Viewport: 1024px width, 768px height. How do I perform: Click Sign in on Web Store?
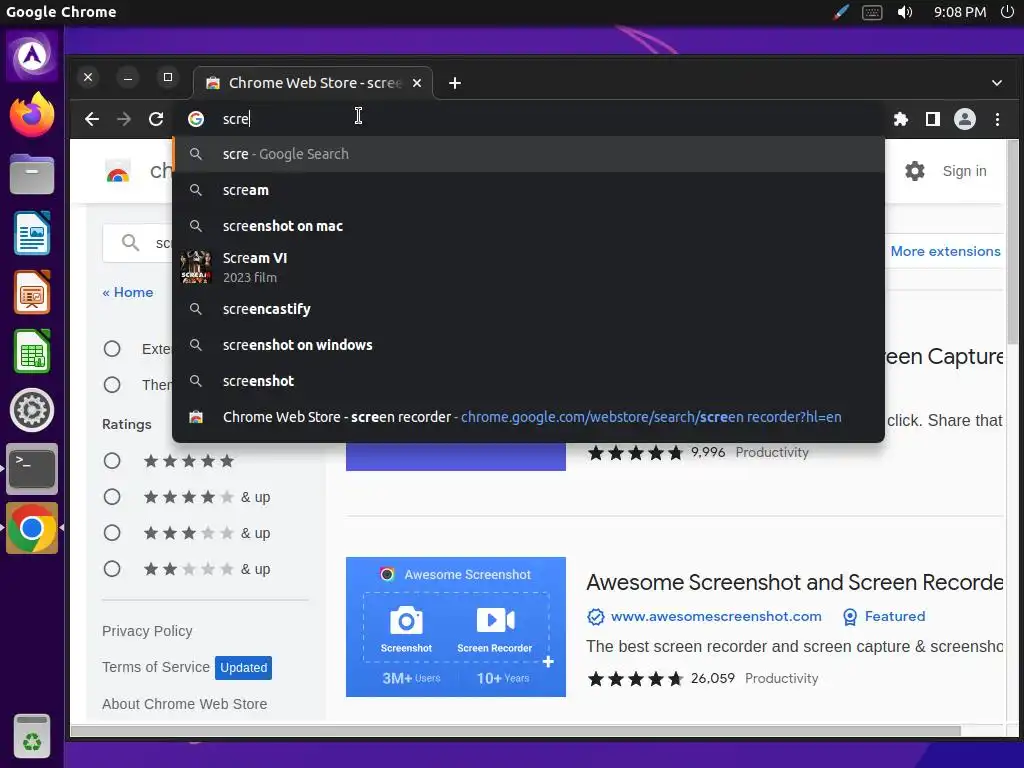[x=964, y=171]
